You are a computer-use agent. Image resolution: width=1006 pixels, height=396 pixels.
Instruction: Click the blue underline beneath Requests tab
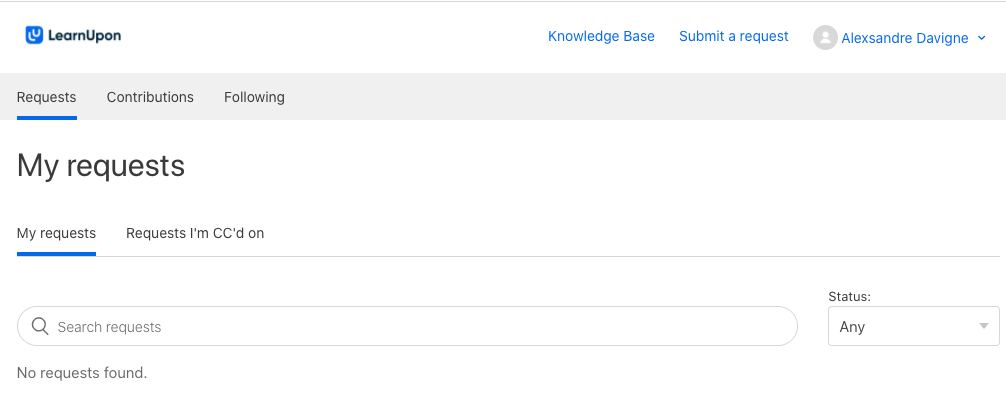tap(47, 118)
